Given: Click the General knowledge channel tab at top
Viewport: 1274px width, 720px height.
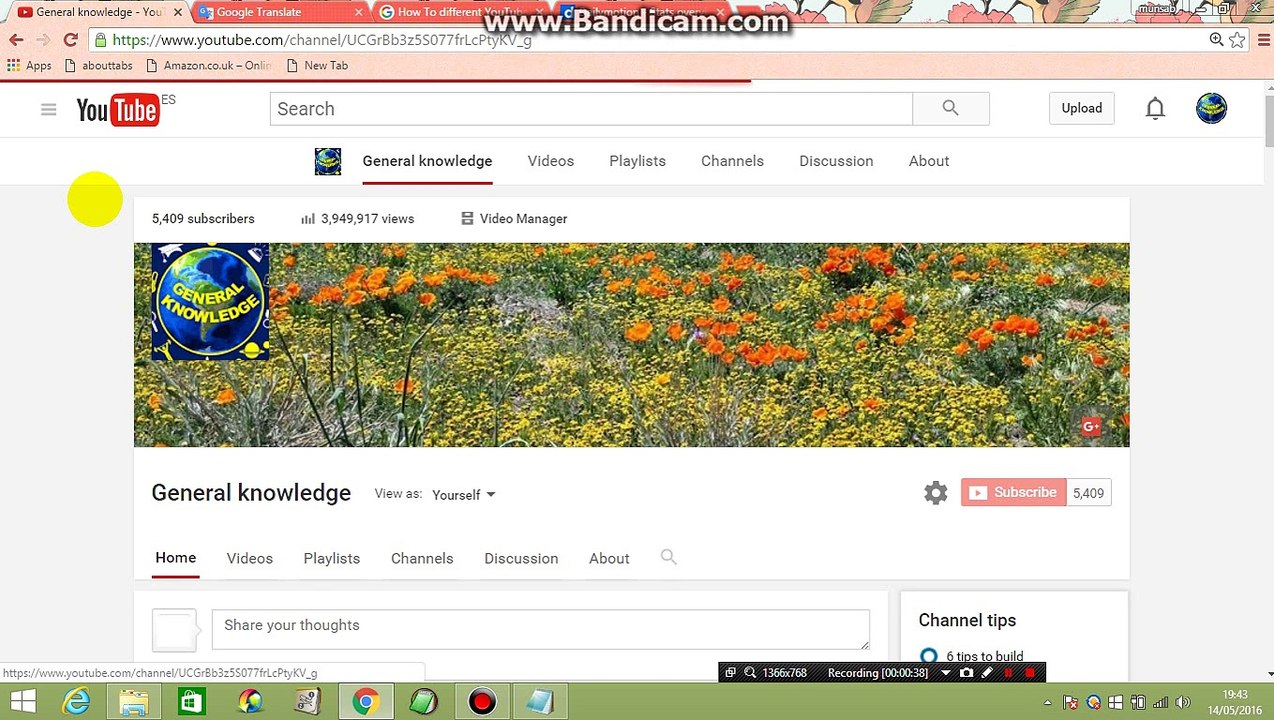Looking at the screenshot, I should [427, 161].
